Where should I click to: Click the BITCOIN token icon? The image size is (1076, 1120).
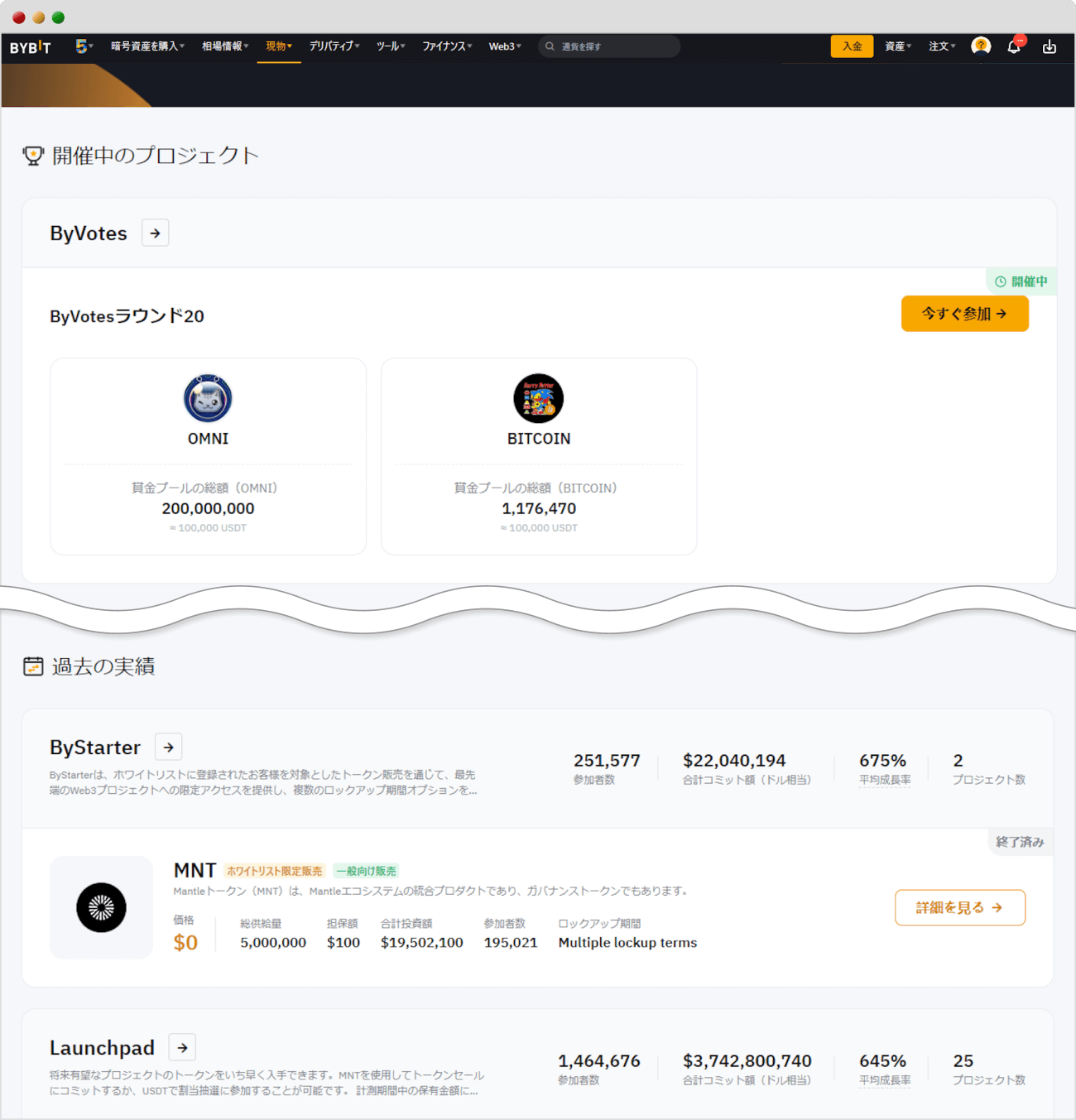coord(539,398)
